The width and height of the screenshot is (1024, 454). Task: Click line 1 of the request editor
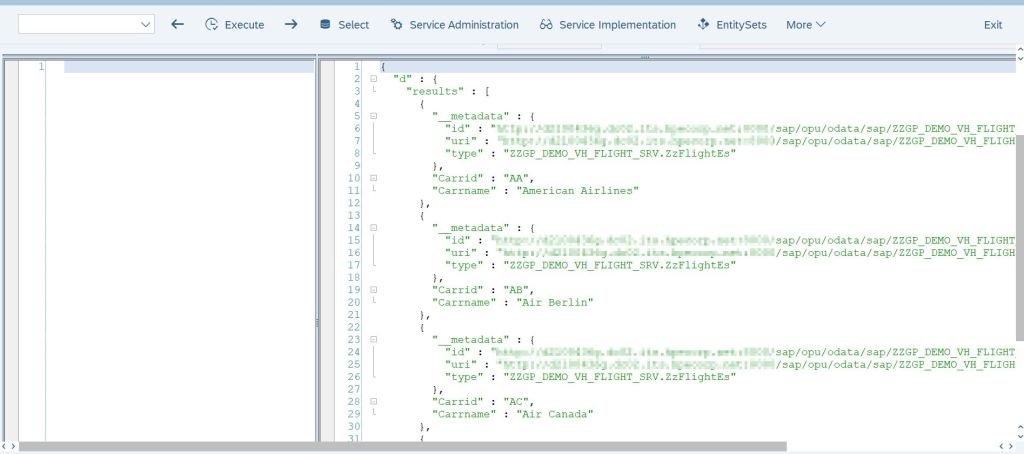pyautogui.click(x=189, y=66)
